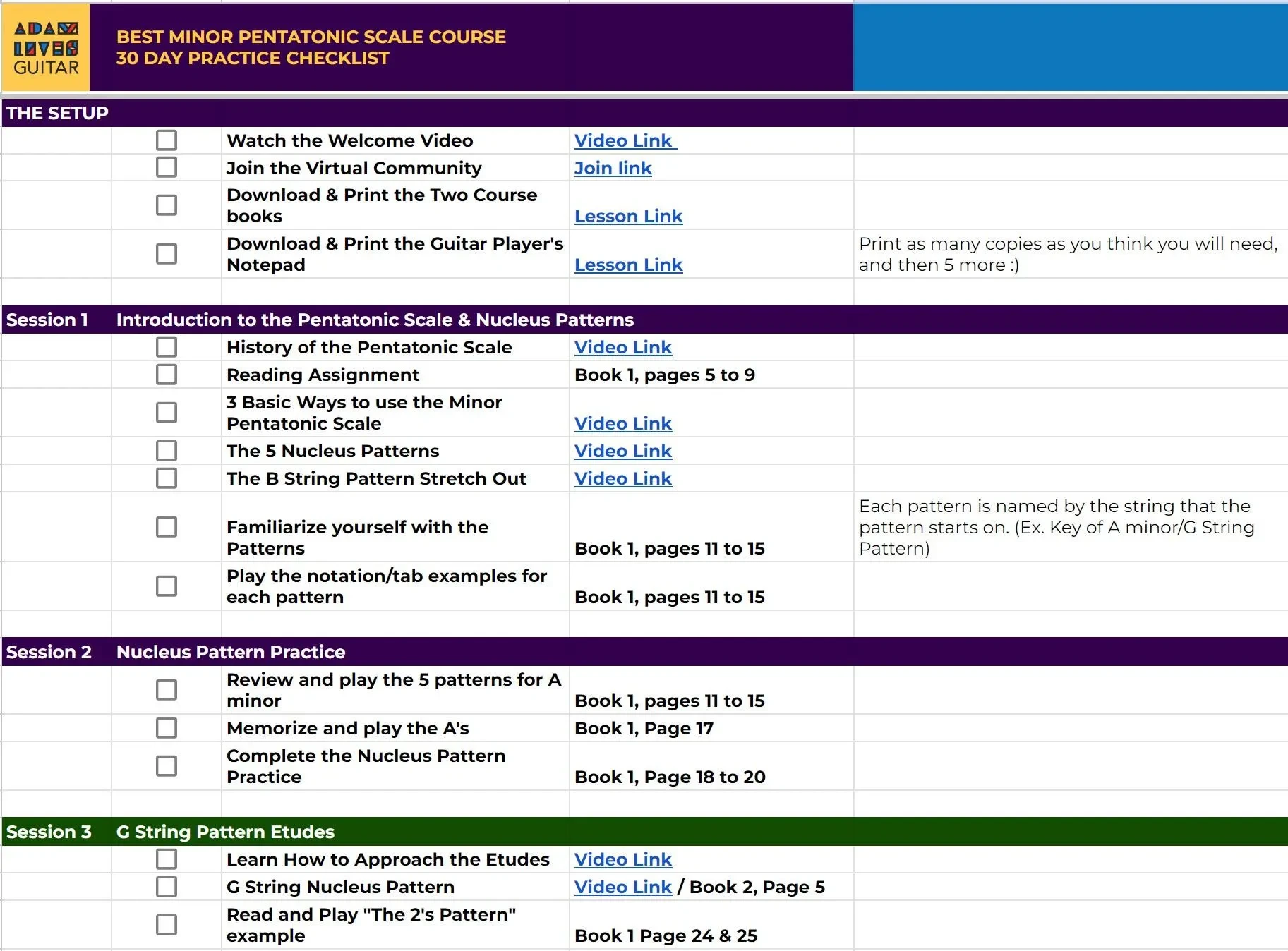This screenshot has width=1288, height=951.
Task: Check Learn How to Approach the Etudes box
Action: point(167,859)
